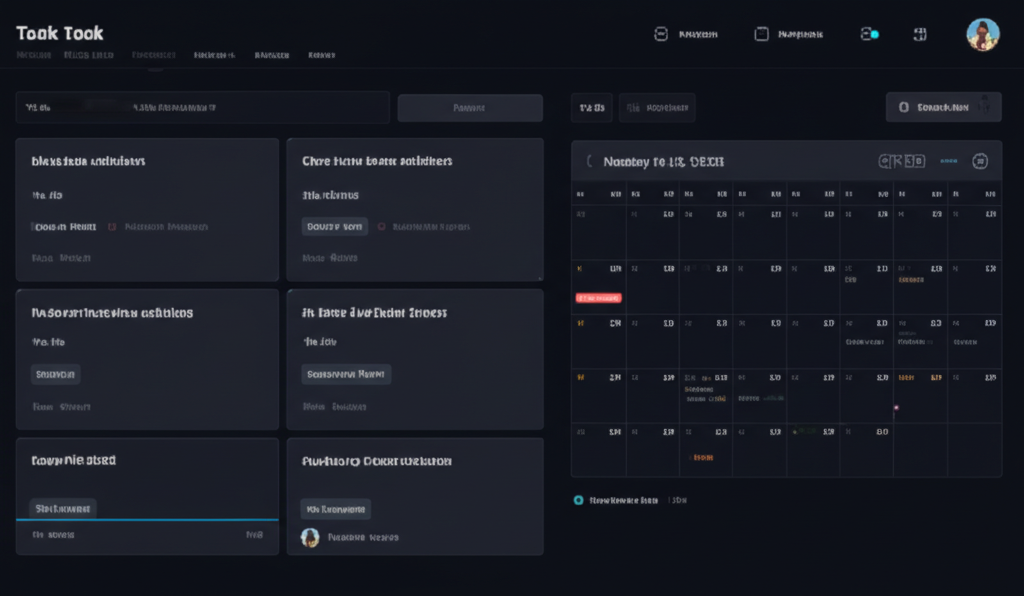Click the header icon with the blue notification dot

[x=869, y=34]
